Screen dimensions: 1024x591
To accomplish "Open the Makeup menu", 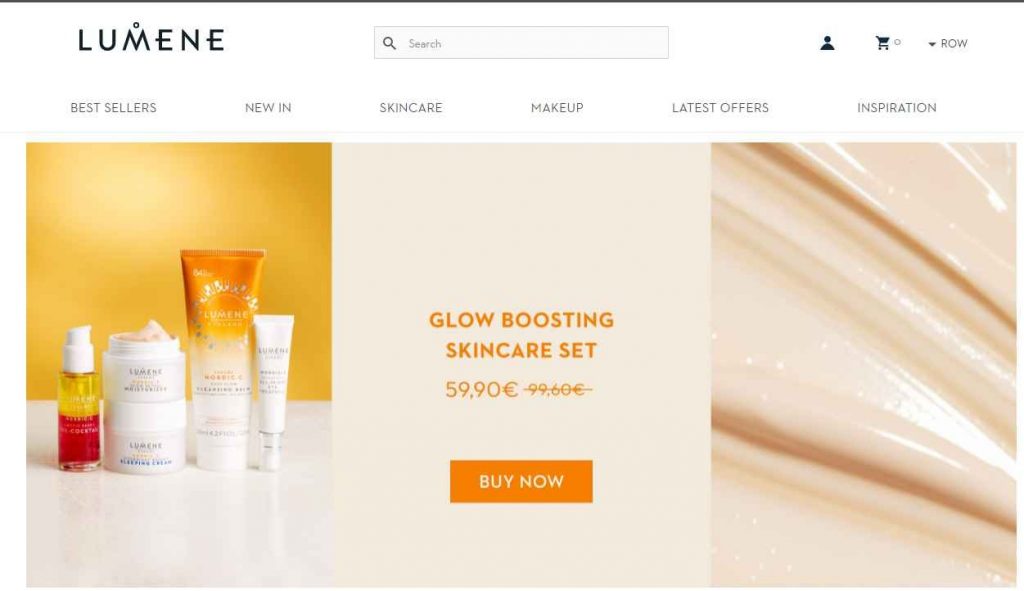I will pos(557,108).
